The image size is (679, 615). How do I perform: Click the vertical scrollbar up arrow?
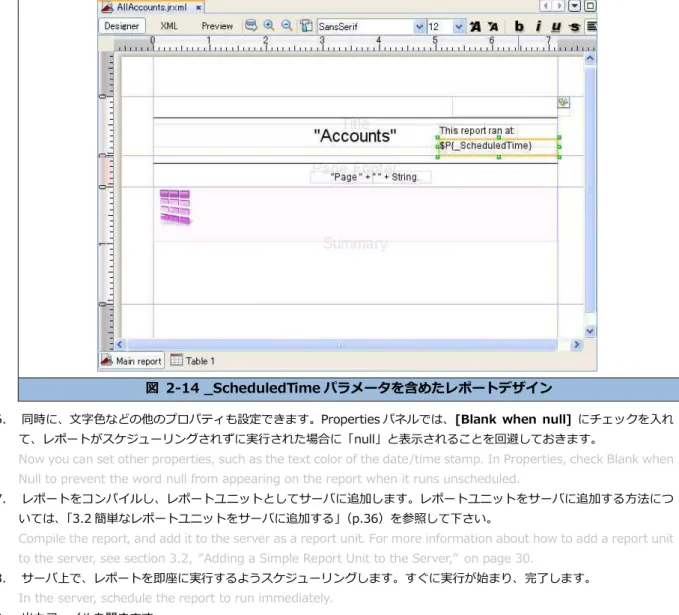pyautogui.click(x=590, y=58)
